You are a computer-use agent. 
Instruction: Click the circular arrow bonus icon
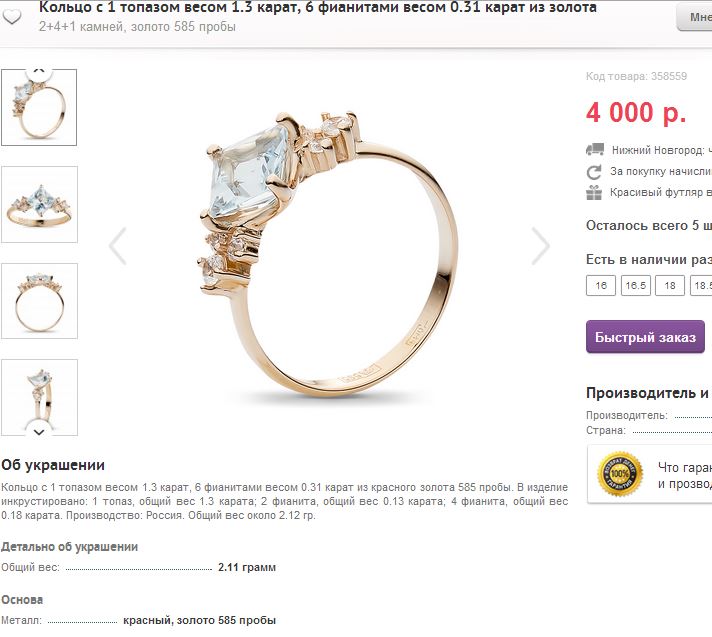594,172
